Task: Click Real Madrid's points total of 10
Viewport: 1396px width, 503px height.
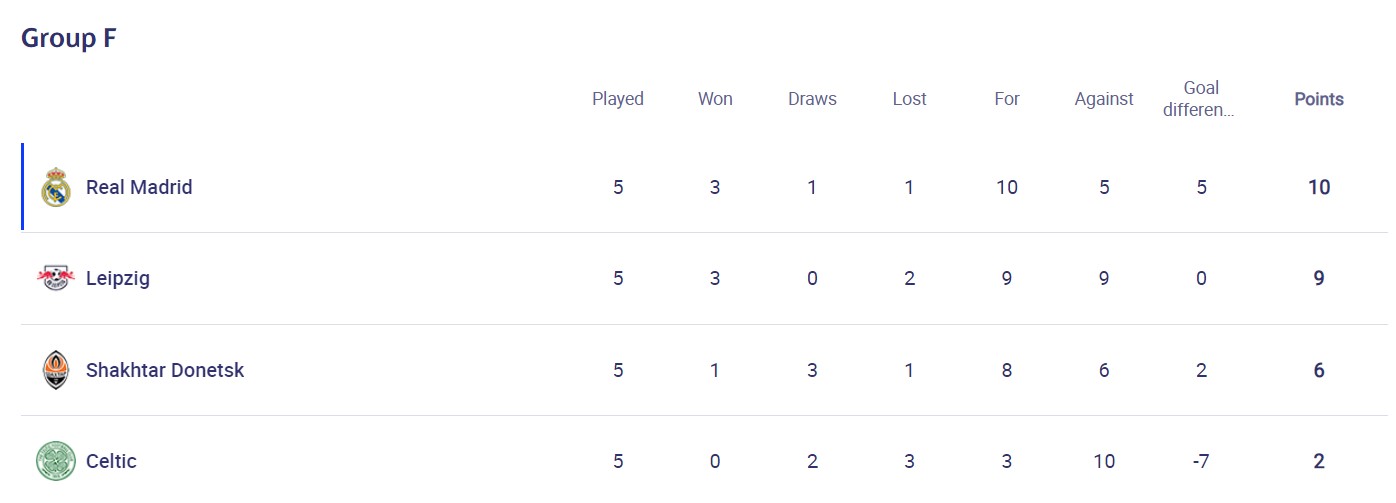Action: coord(1319,187)
